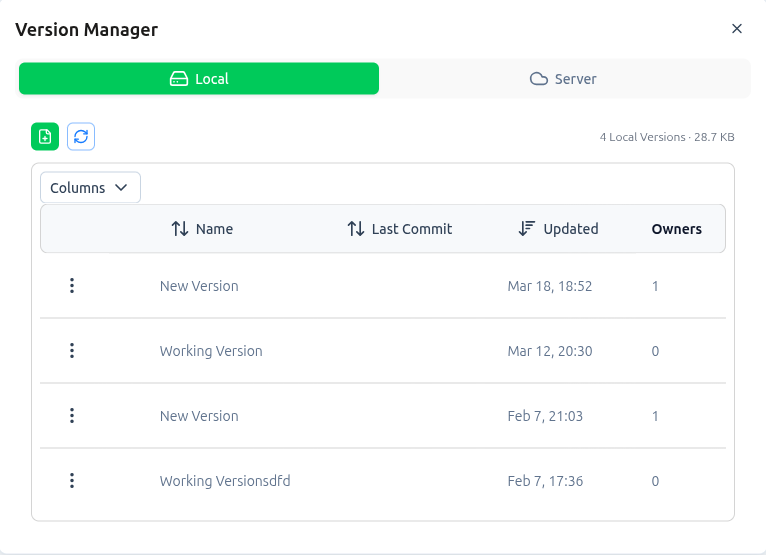Click the Owners column header
This screenshot has width=766, height=555.
click(676, 229)
